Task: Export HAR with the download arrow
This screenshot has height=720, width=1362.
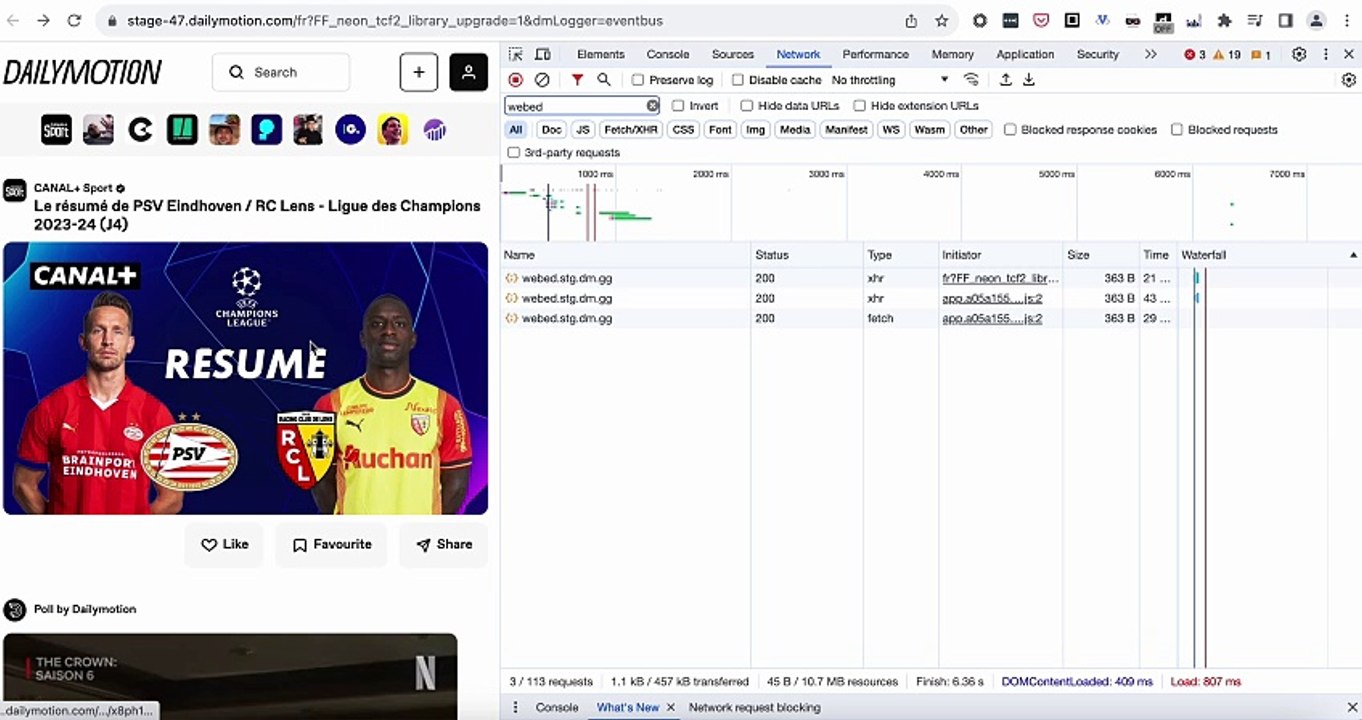Action: pyautogui.click(x=1028, y=80)
